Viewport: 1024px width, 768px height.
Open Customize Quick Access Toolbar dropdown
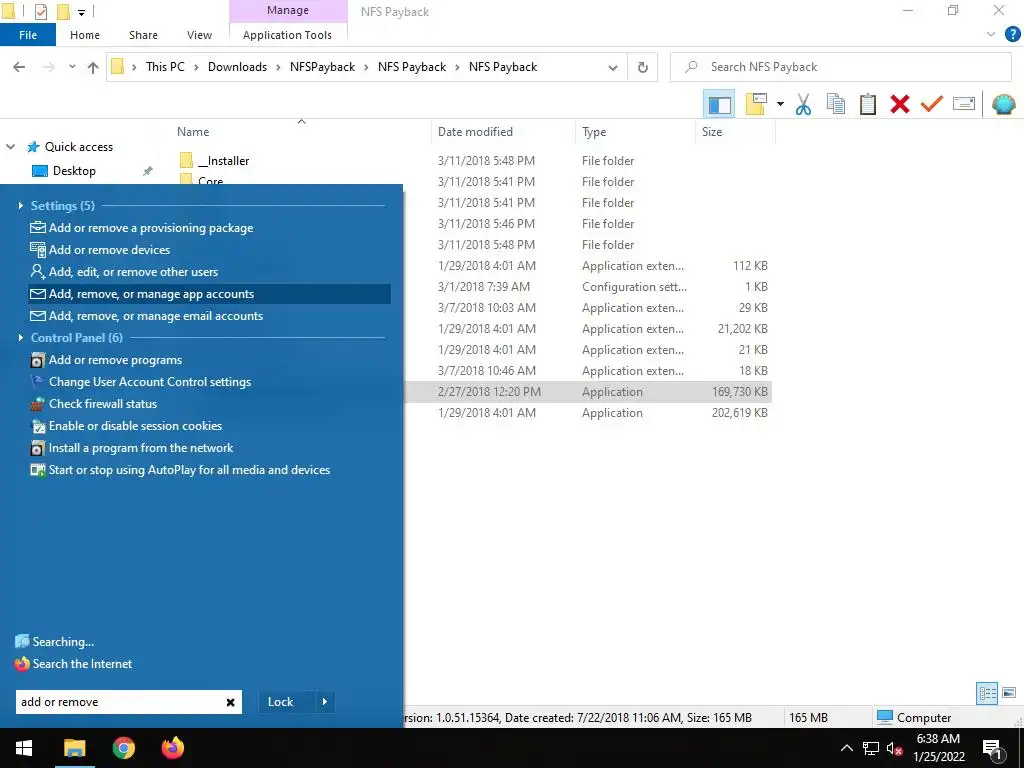click(x=82, y=12)
